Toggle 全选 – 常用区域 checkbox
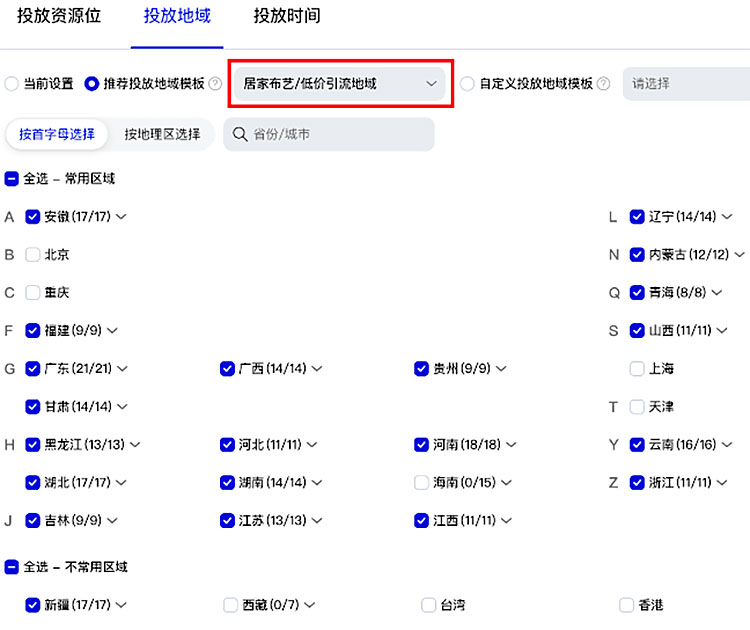This screenshot has height=630, width=750. click(11, 179)
